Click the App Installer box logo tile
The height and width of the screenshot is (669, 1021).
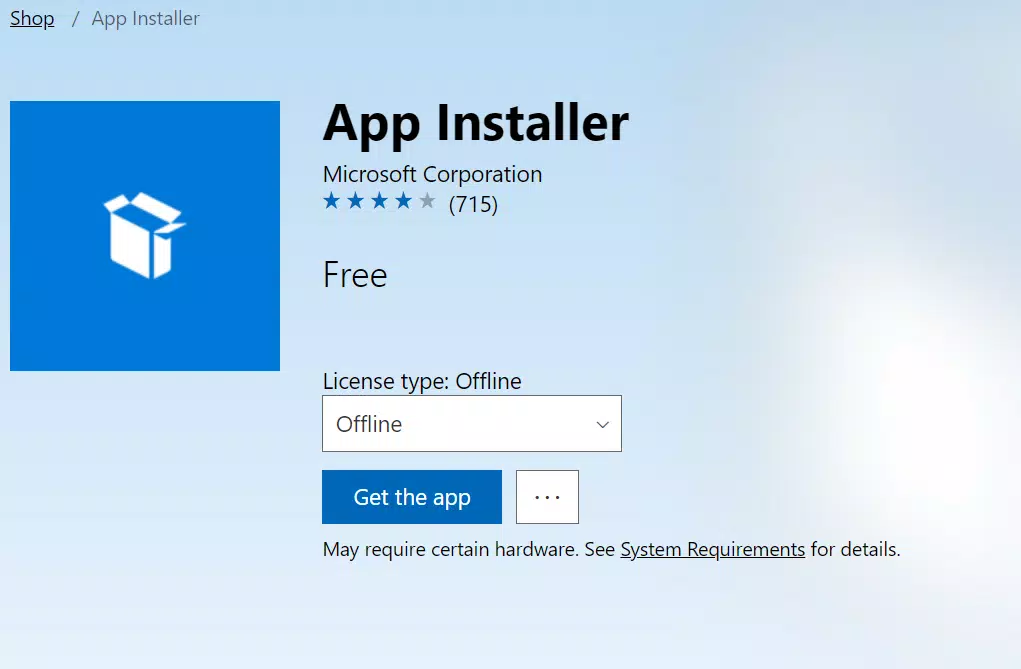pos(145,236)
